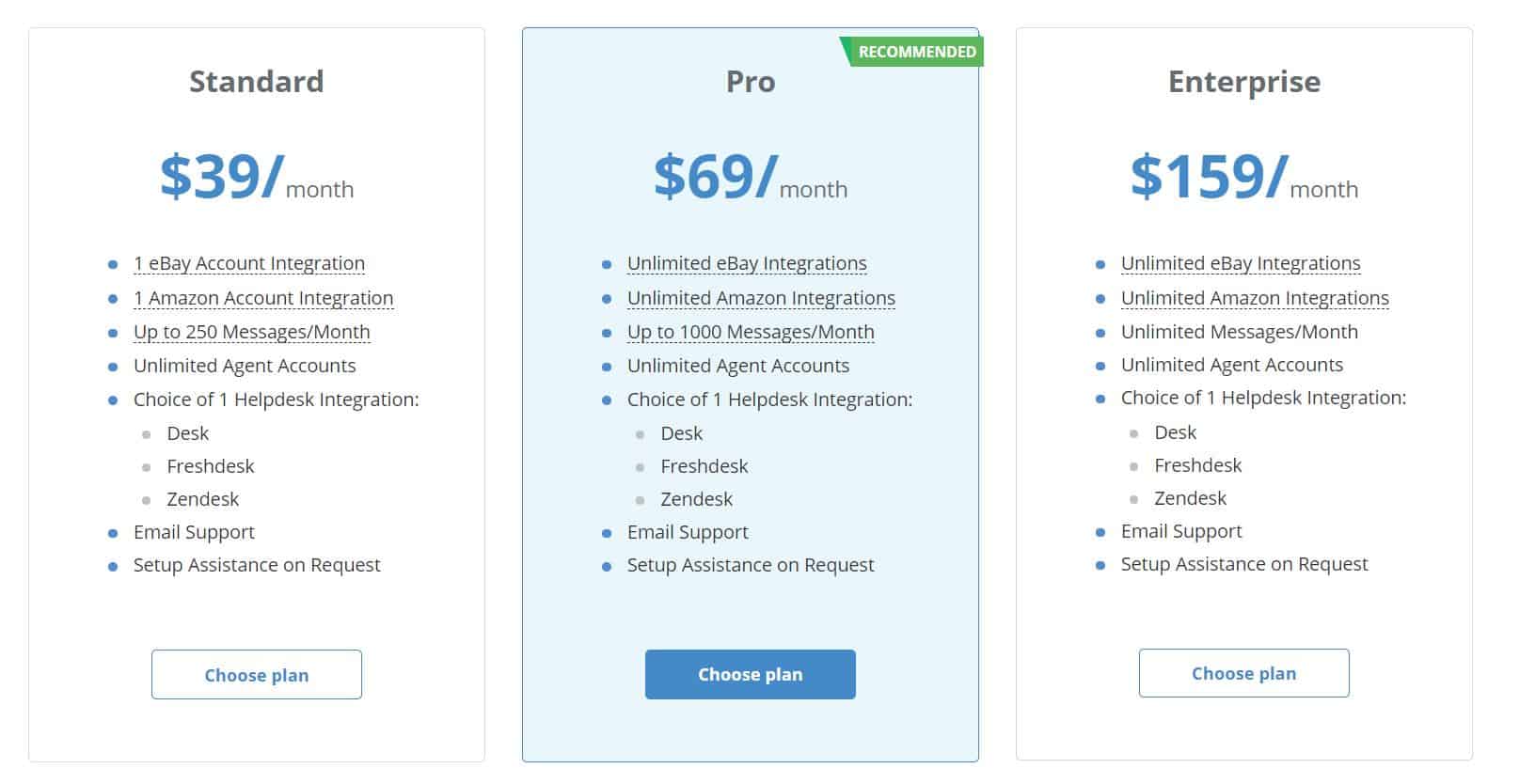Open the 1 Amazon Account Integration link
This screenshot has width=1535, height=784.
[263, 298]
